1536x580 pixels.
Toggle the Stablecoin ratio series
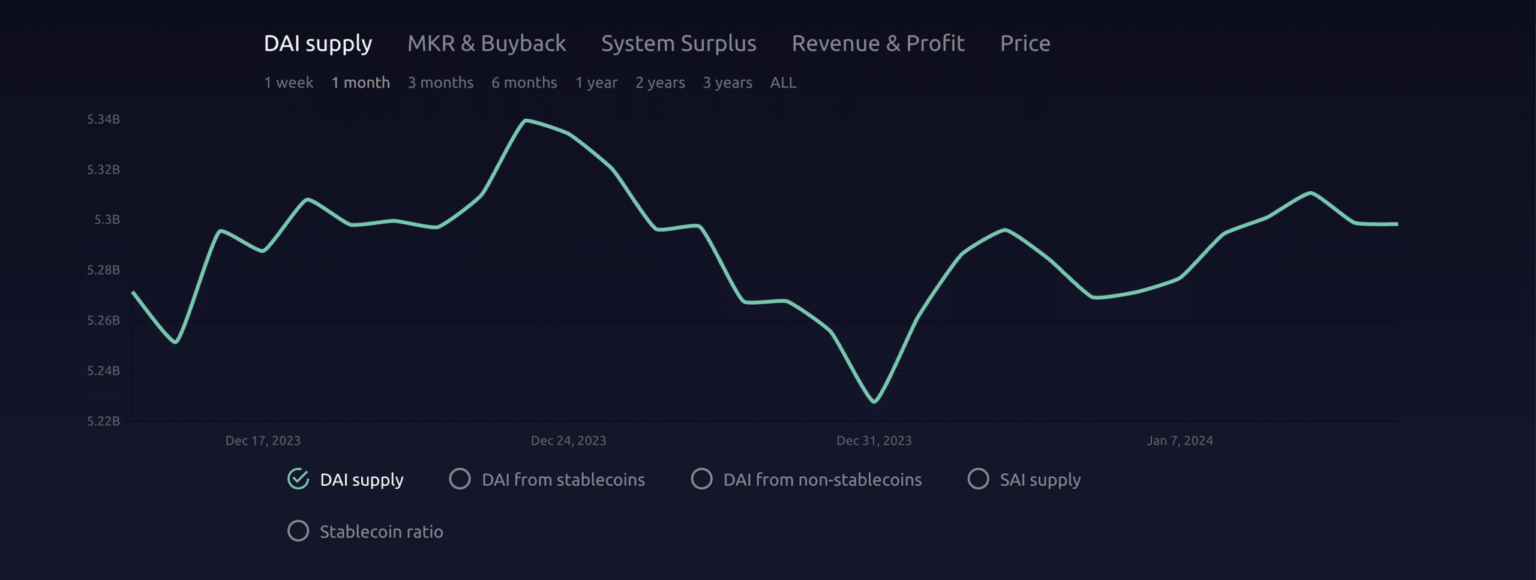coord(365,531)
